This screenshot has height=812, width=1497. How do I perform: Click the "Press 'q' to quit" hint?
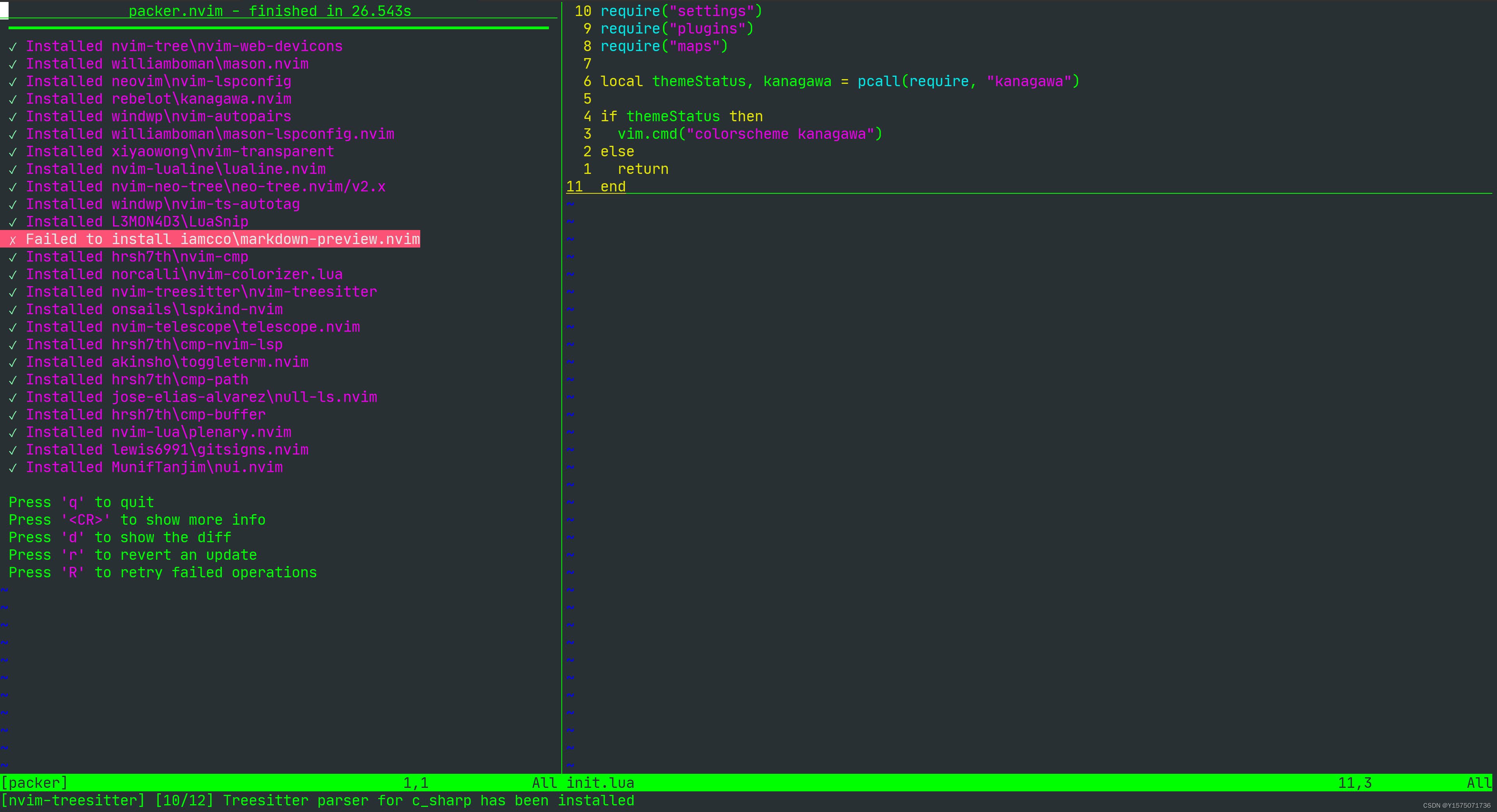[81, 502]
